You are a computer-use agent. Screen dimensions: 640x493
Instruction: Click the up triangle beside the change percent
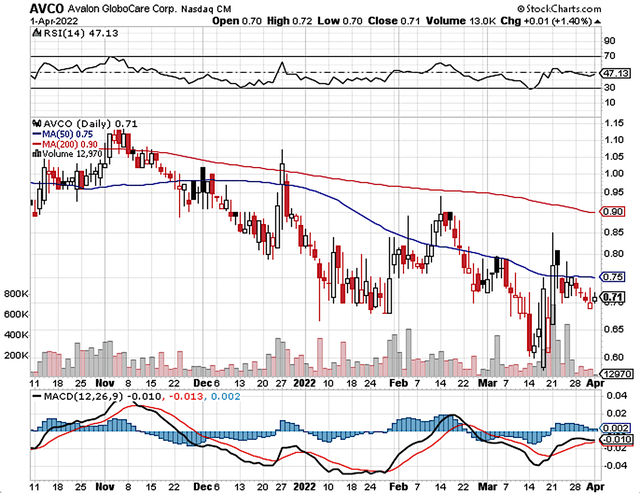pyautogui.click(x=598, y=21)
